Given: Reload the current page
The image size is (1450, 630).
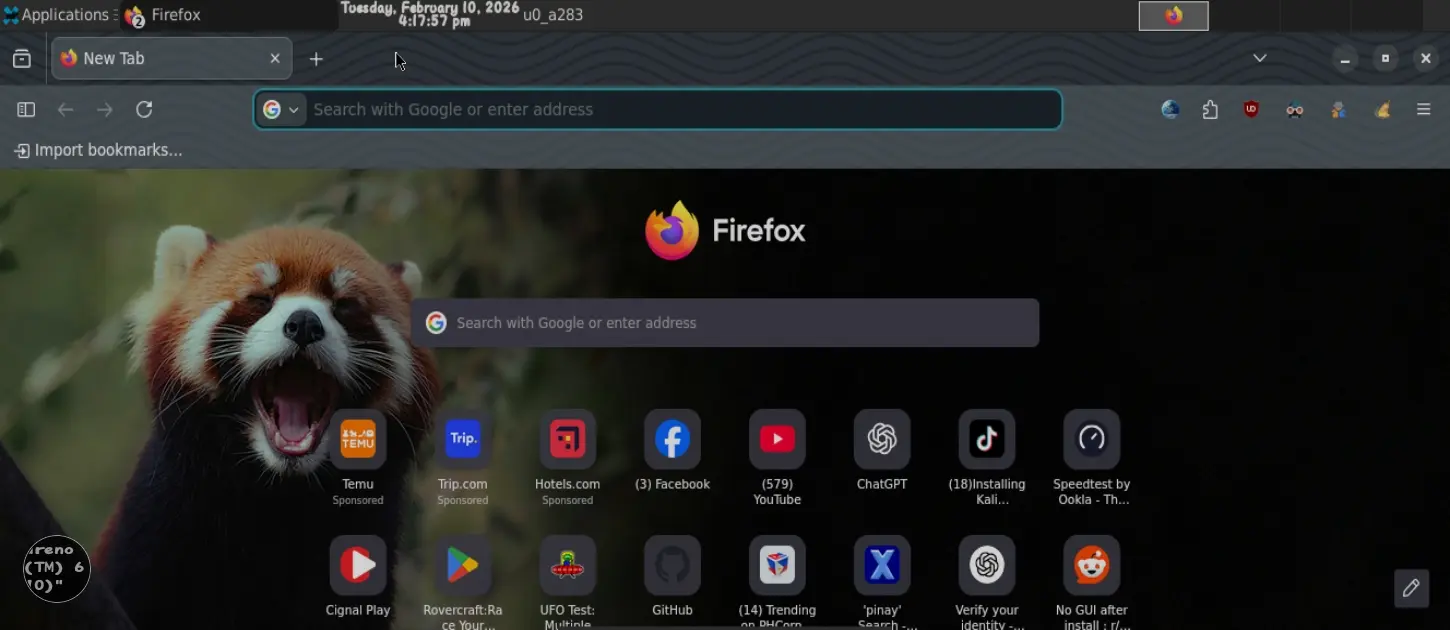Looking at the screenshot, I should (144, 110).
